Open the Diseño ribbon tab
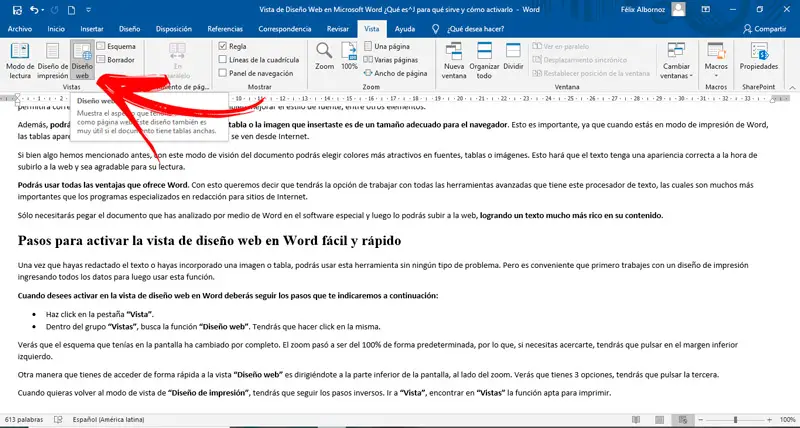Screen dimensions: 800x428 [130, 29]
